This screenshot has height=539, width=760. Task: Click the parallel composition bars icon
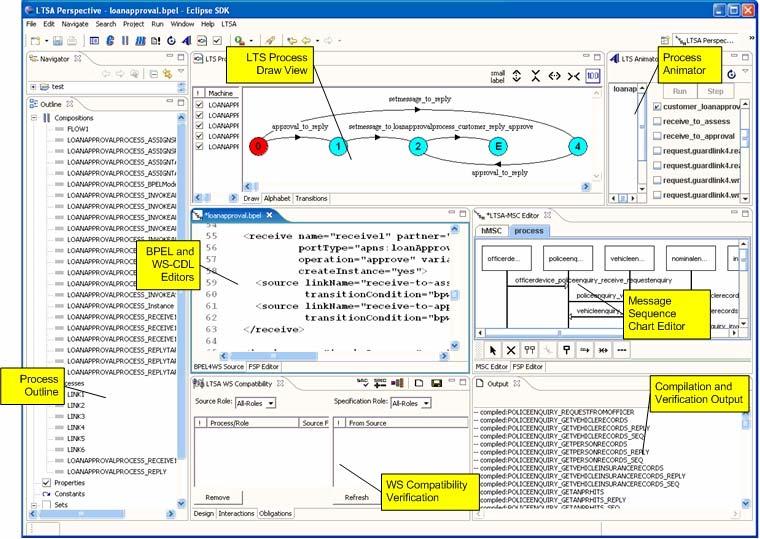pos(125,41)
